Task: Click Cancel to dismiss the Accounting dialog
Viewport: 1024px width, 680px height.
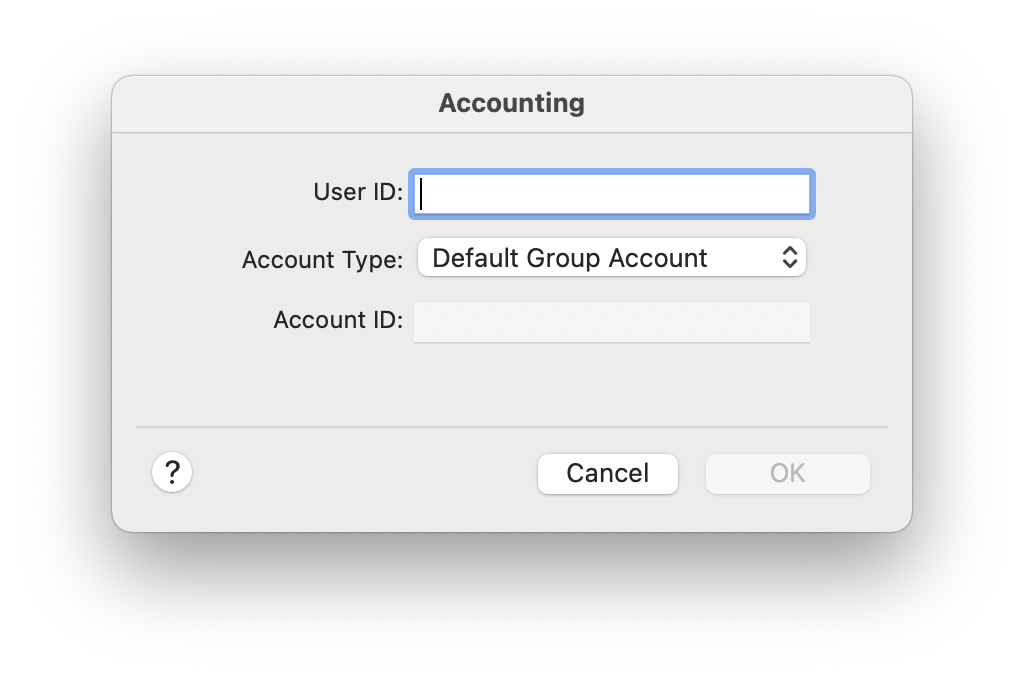Action: point(607,473)
